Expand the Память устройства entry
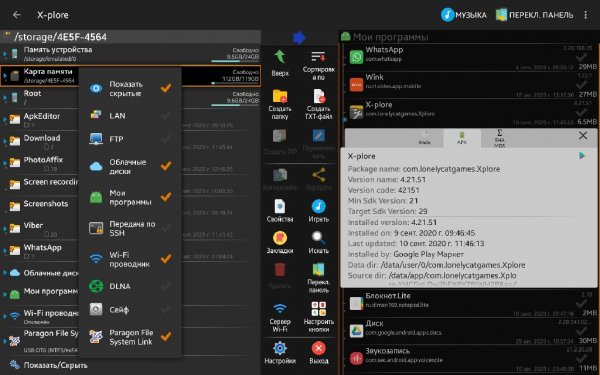The width and height of the screenshot is (600, 375). pos(4,54)
